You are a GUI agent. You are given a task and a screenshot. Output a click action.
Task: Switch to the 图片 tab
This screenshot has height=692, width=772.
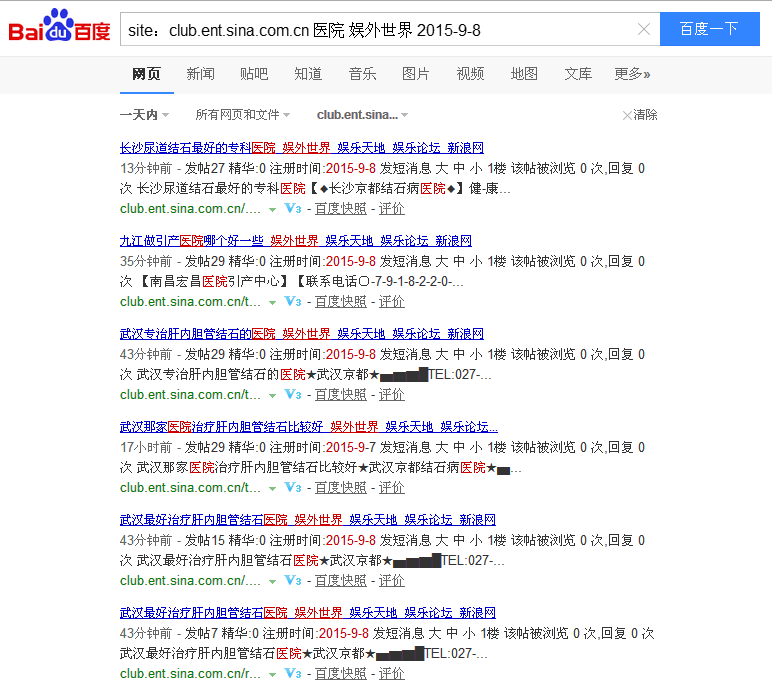pyautogui.click(x=416, y=74)
